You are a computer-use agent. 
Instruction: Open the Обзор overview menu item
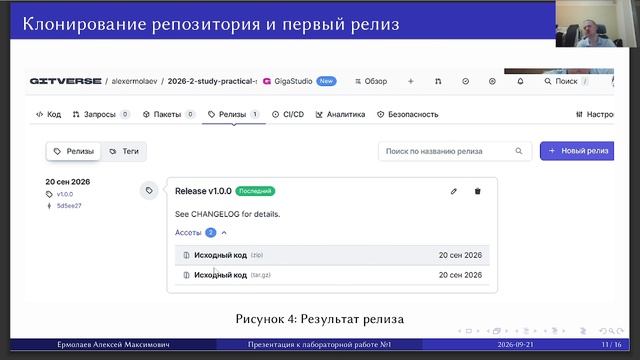click(371, 81)
